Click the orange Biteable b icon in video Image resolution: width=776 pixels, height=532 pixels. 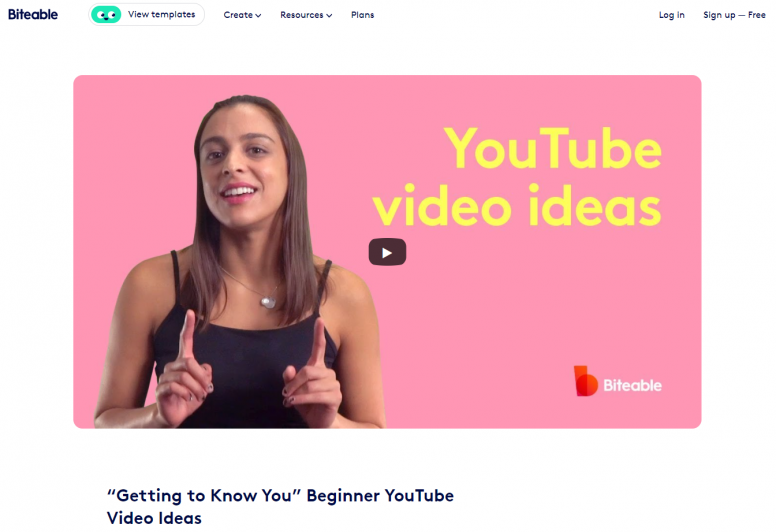pyautogui.click(x=585, y=381)
